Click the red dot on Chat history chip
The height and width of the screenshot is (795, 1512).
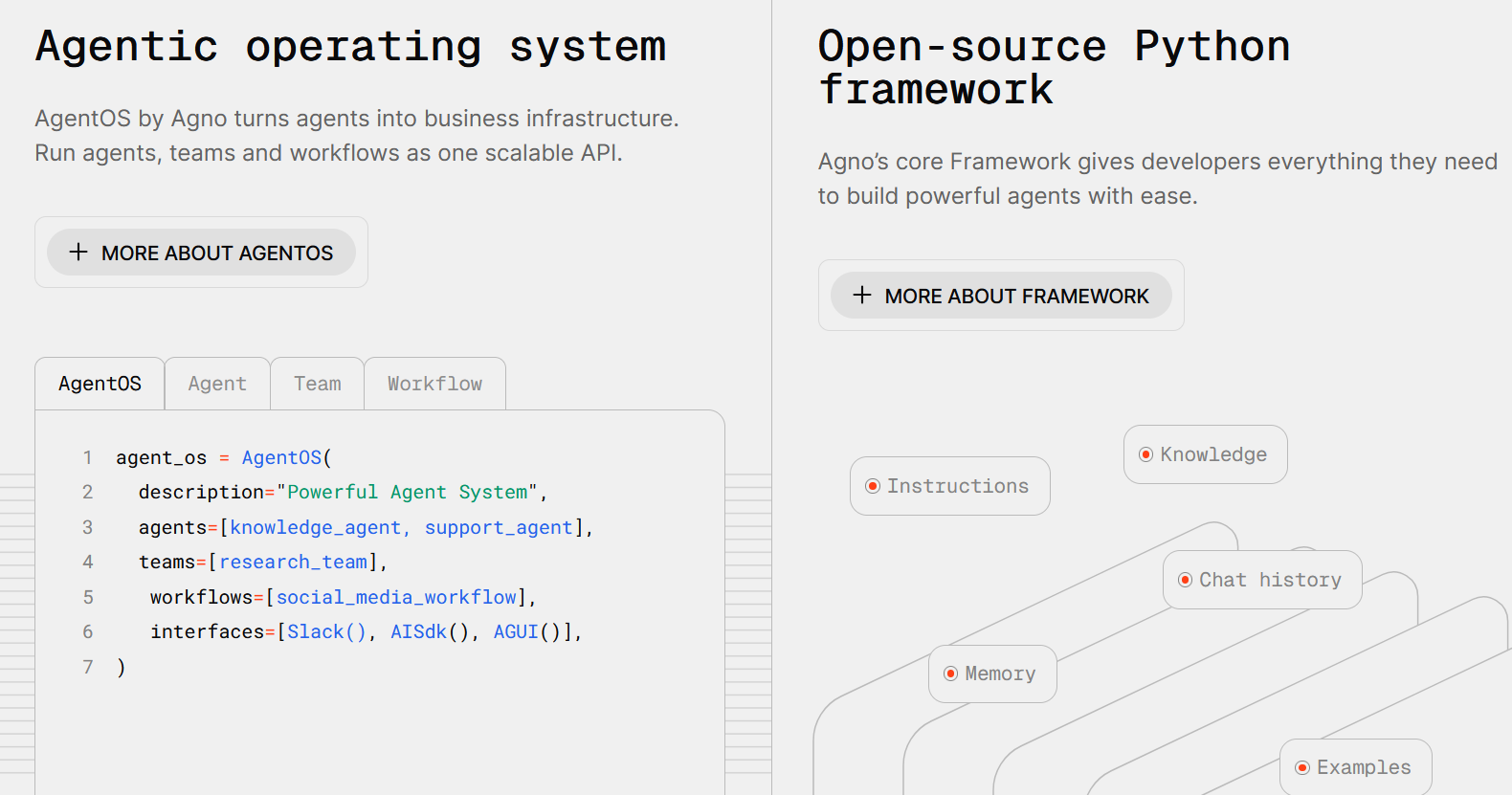point(1185,580)
